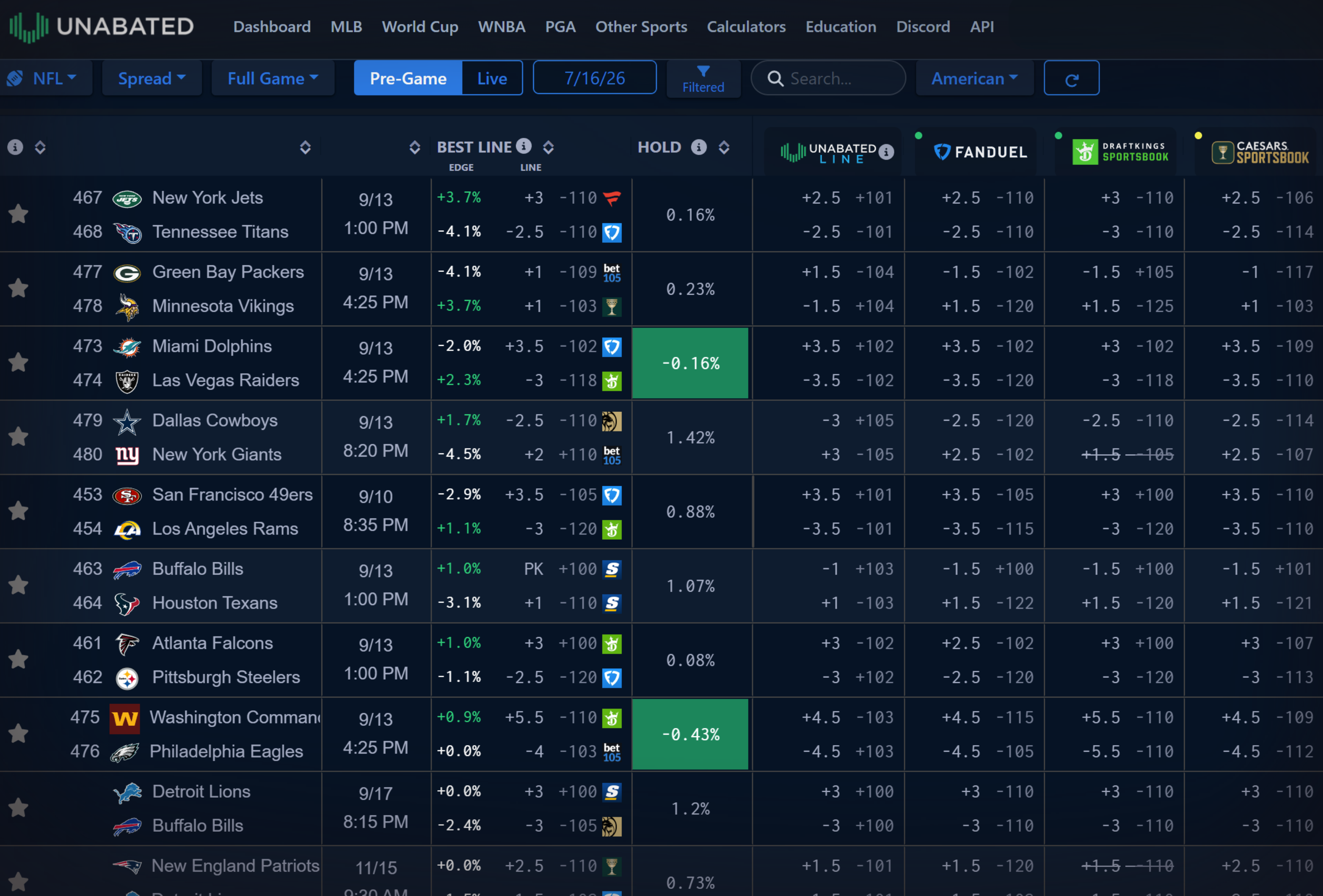The width and height of the screenshot is (1323, 896).
Task: Favorite the Packers vs Vikings game star
Action: pos(18,288)
